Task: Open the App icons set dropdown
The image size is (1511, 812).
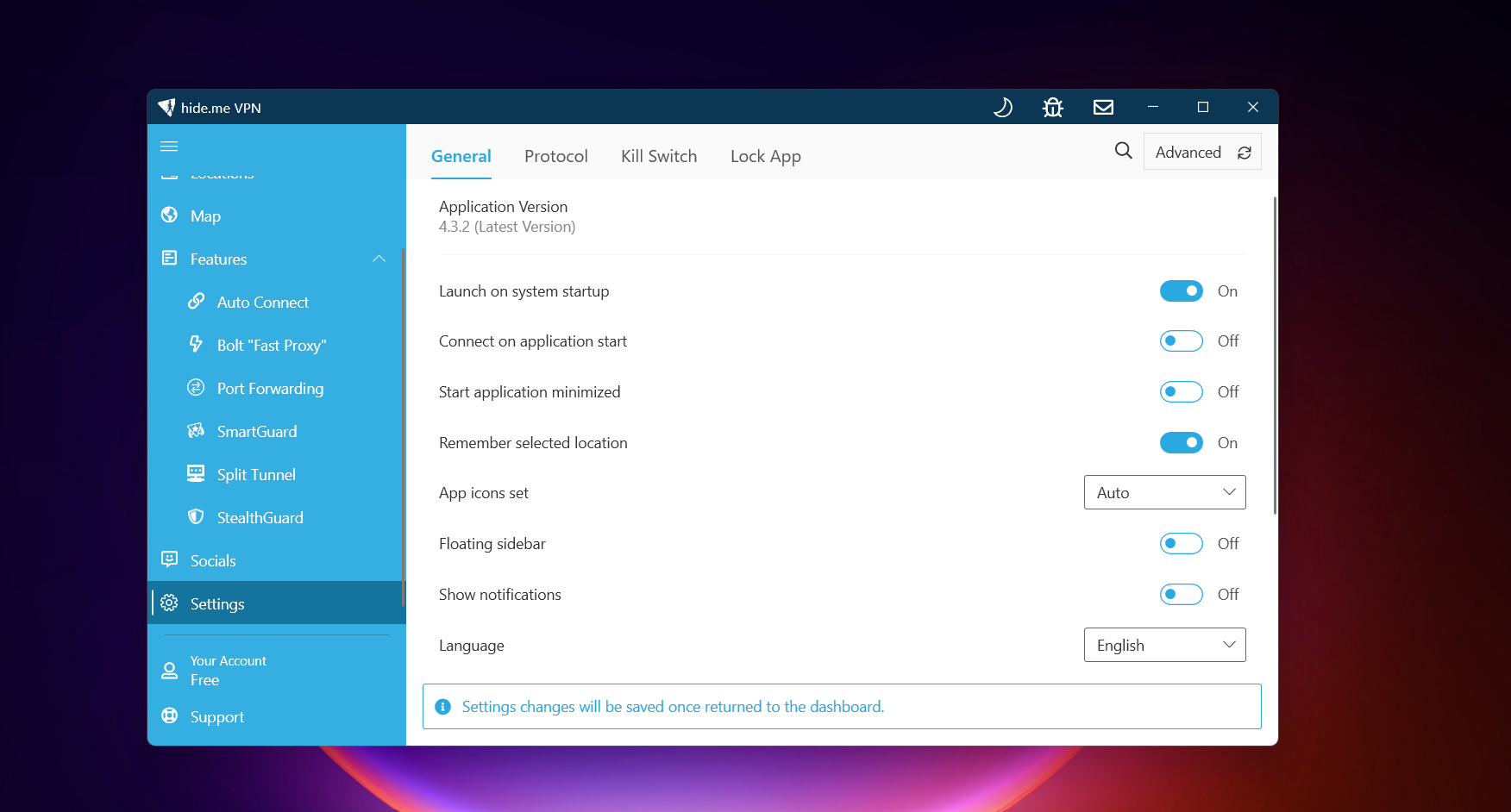Action: [1165, 492]
